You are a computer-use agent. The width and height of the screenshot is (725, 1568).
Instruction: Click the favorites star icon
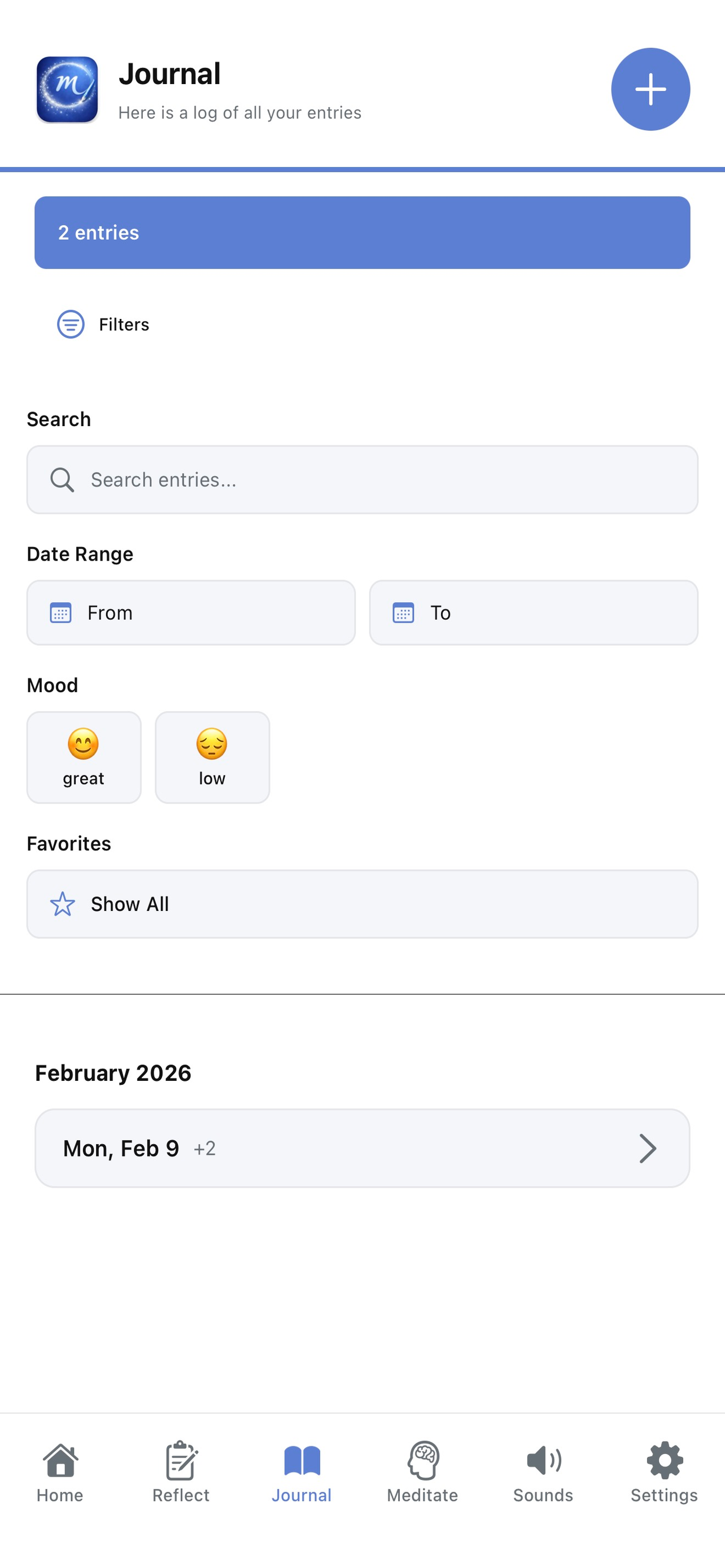[62, 904]
